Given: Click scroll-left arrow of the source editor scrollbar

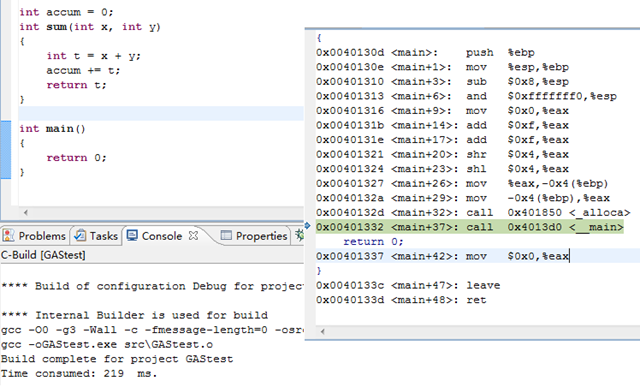Looking at the screenshot, I should (x=26, y=212).
